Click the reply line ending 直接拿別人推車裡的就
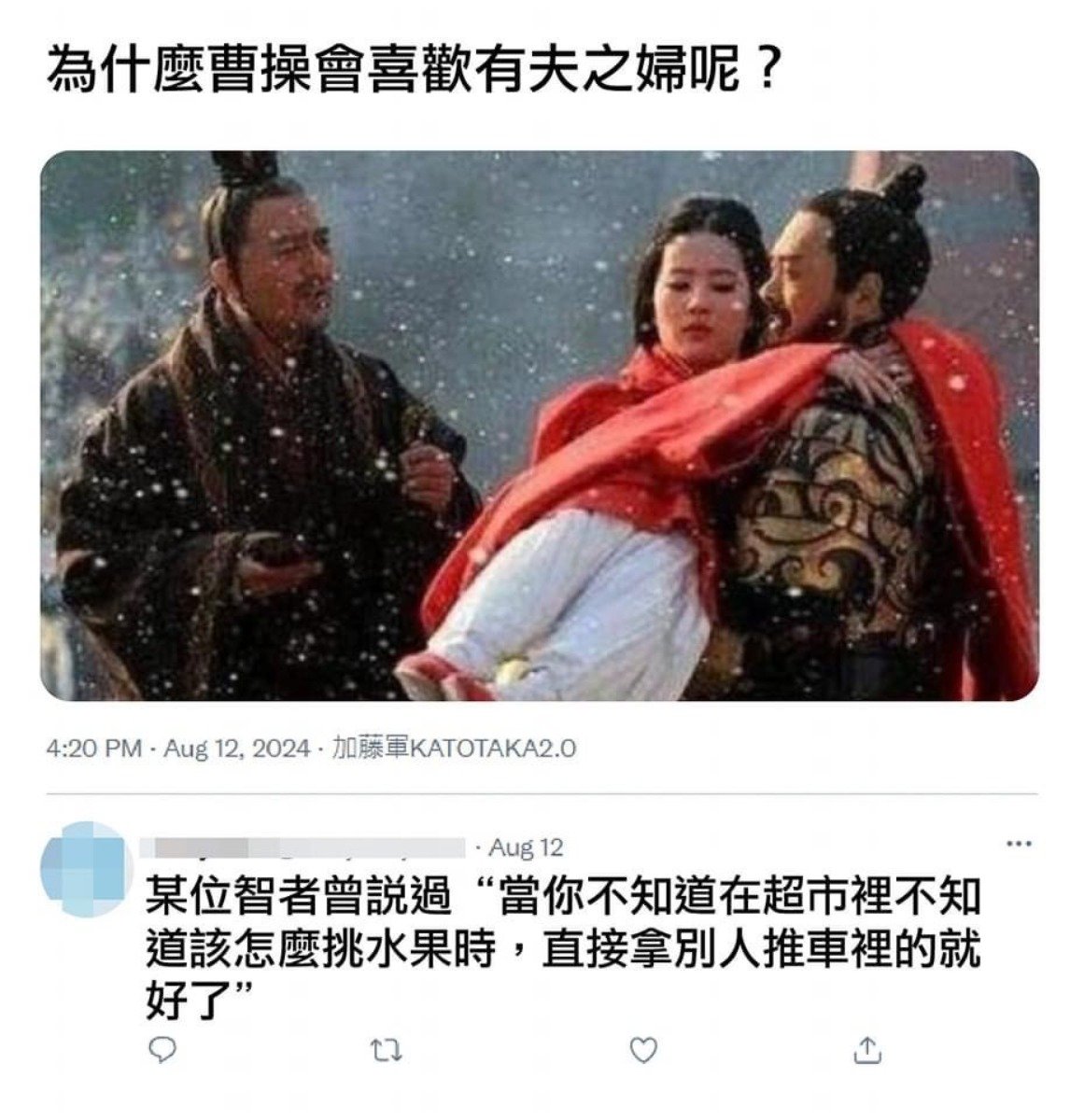The height and width of the screenshot is (1120, 1084). pyautogui.click(x=563, y=948)
